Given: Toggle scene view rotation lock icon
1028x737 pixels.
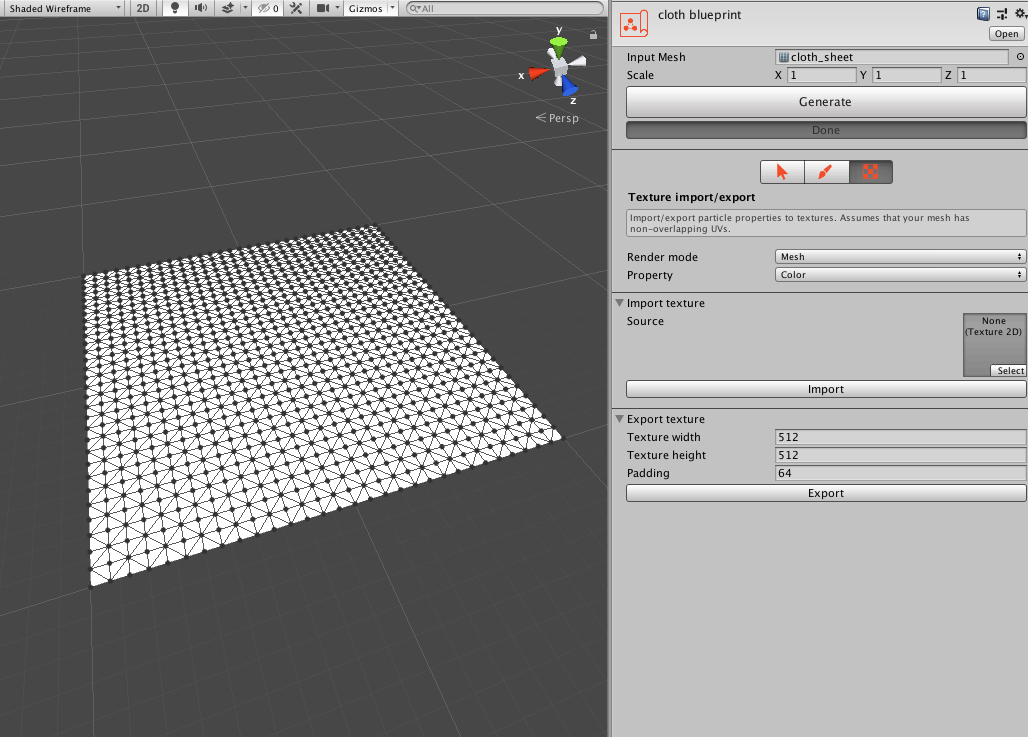Looking at the screenshot, I should pyautogui.click(x=593, y=35).
